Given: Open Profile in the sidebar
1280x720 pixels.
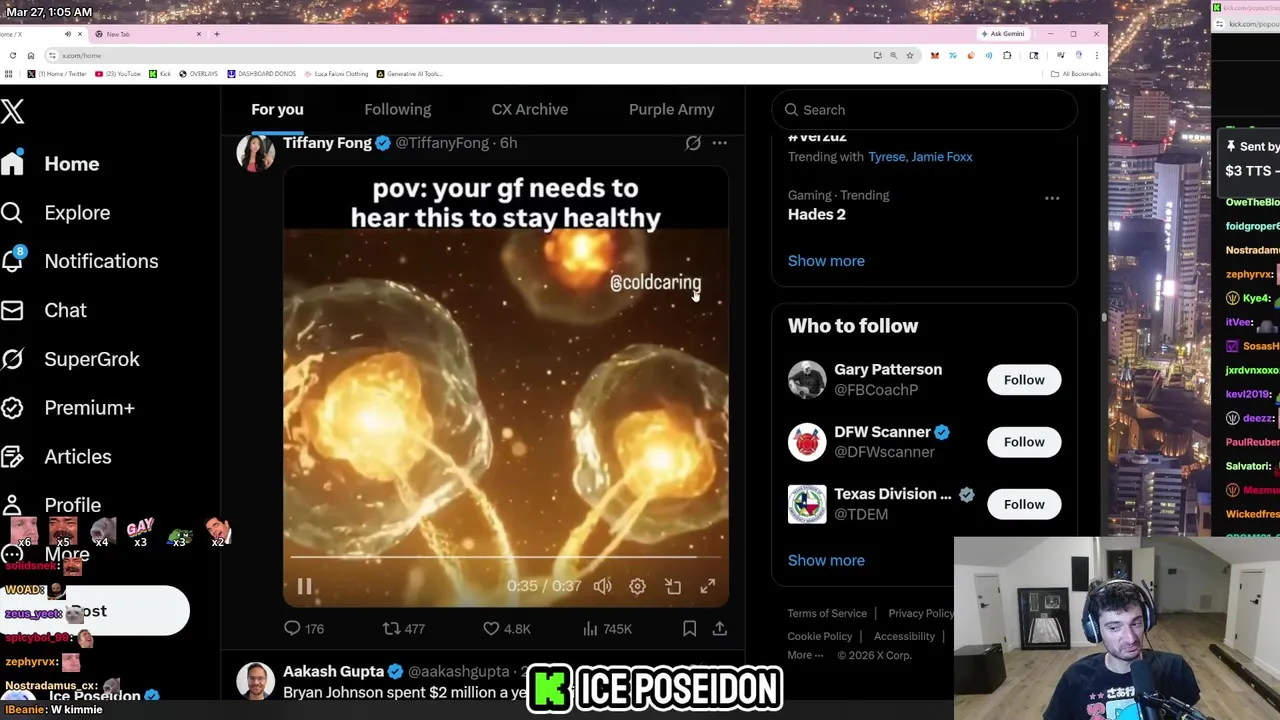Looking at the screenshot, I should pyautogui.click(x=72, y=505).
